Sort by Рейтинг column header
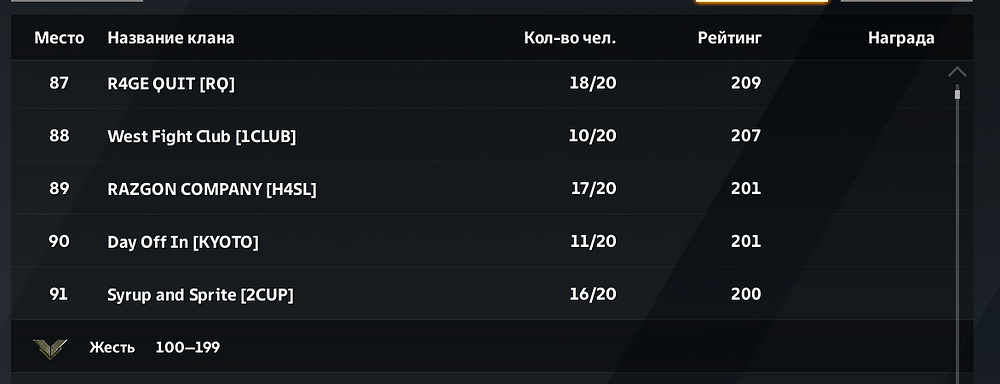Image resolution: width=1000 pixels, height=384 pixels. pos(729,38)
